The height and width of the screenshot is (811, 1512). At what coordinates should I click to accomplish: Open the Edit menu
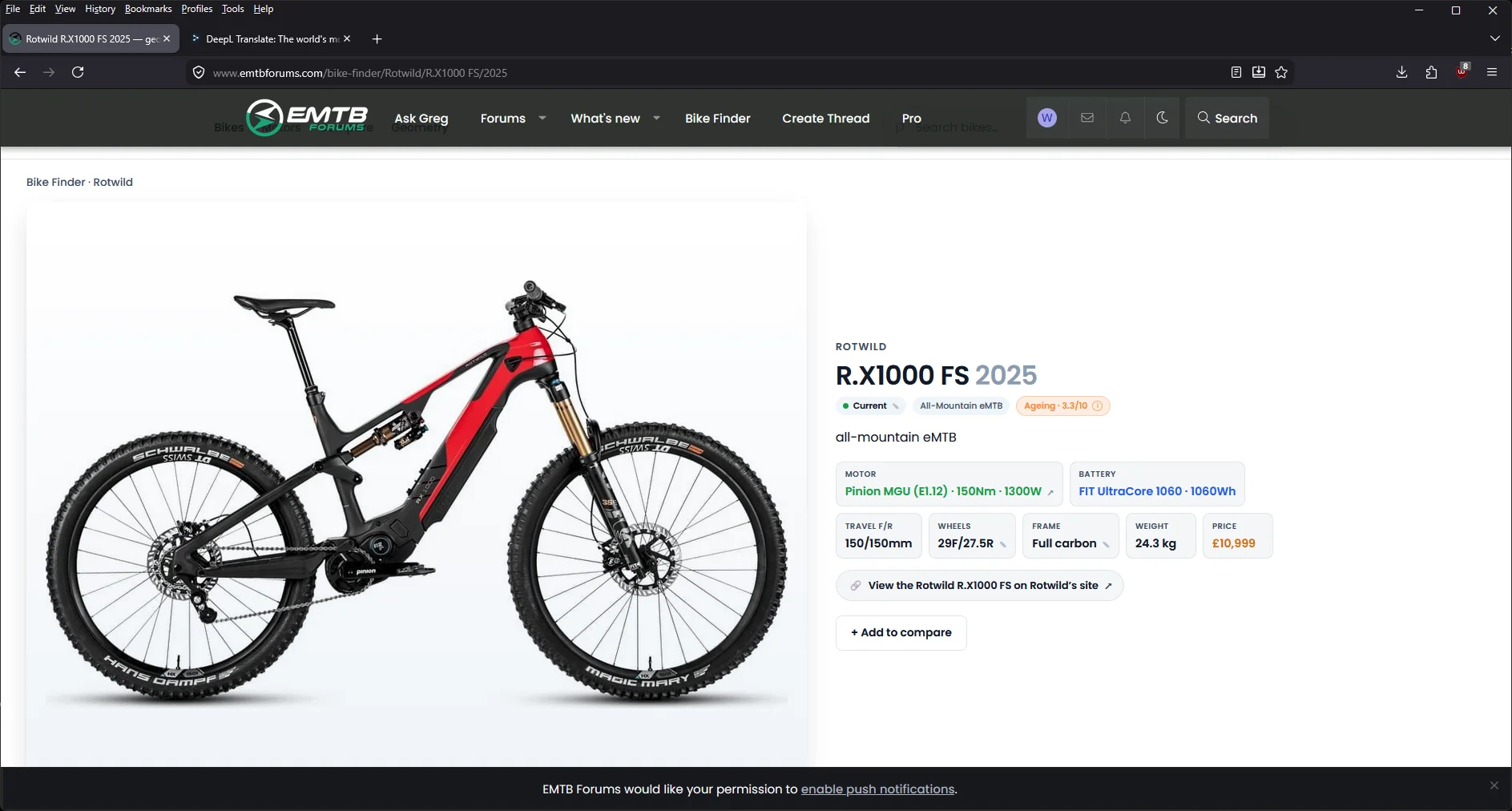pyautogui.click(x=38, y=9)
